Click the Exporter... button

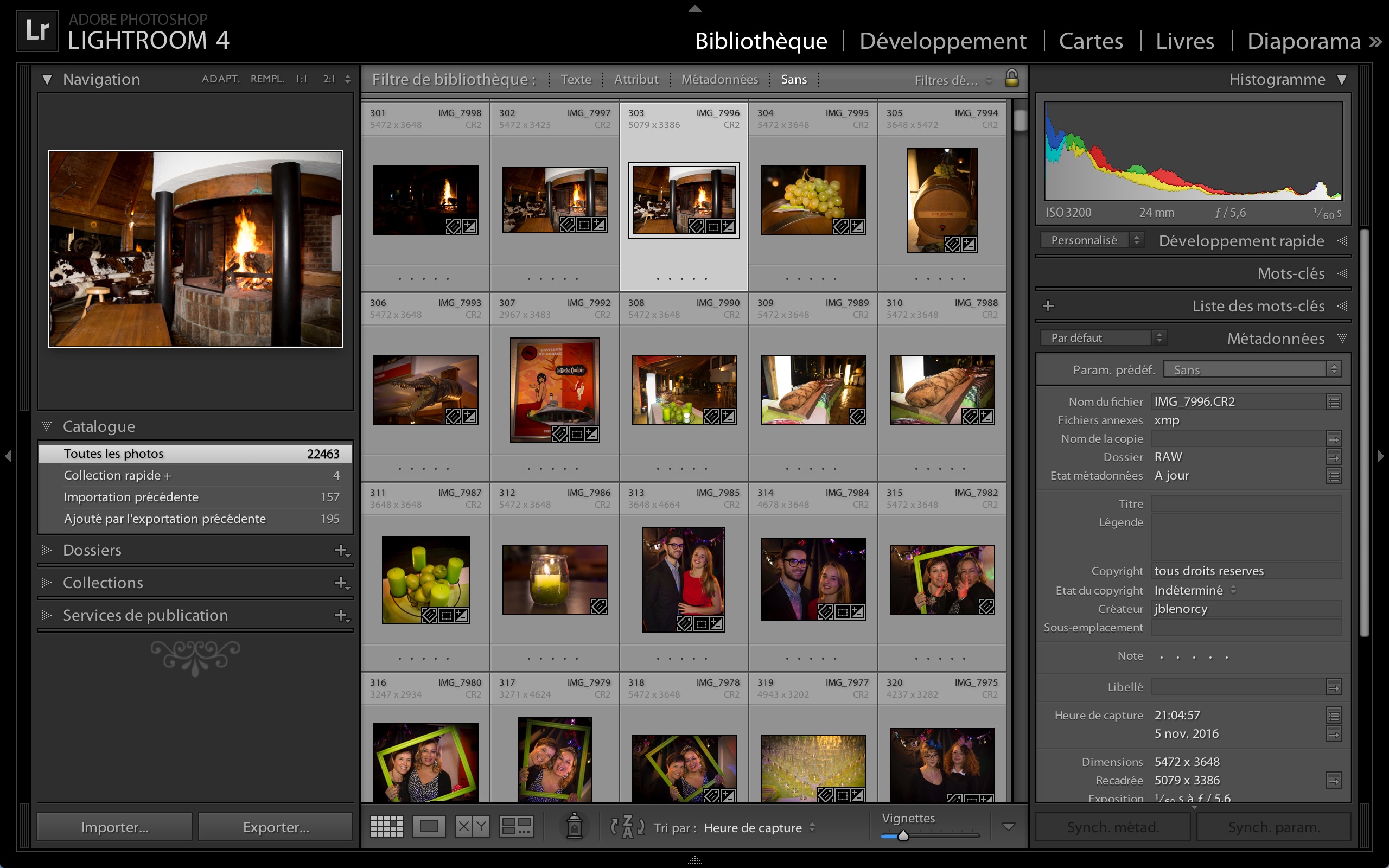pyautogui.click(x=276, y=827)
